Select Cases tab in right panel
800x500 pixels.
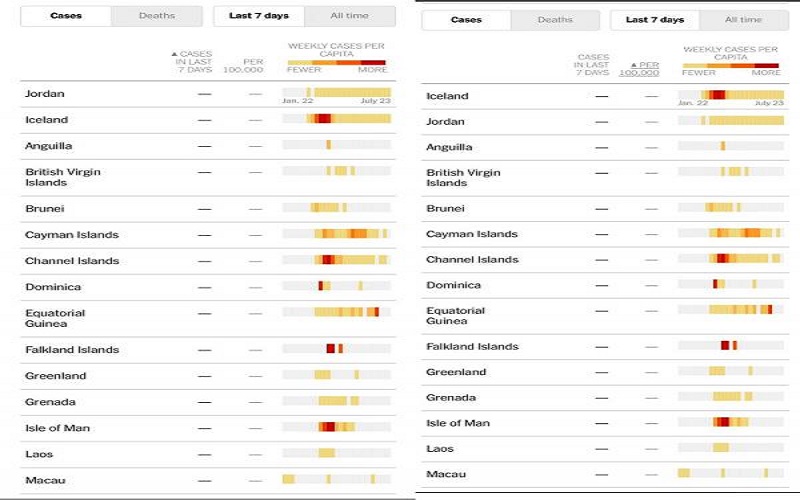(466, 20)
